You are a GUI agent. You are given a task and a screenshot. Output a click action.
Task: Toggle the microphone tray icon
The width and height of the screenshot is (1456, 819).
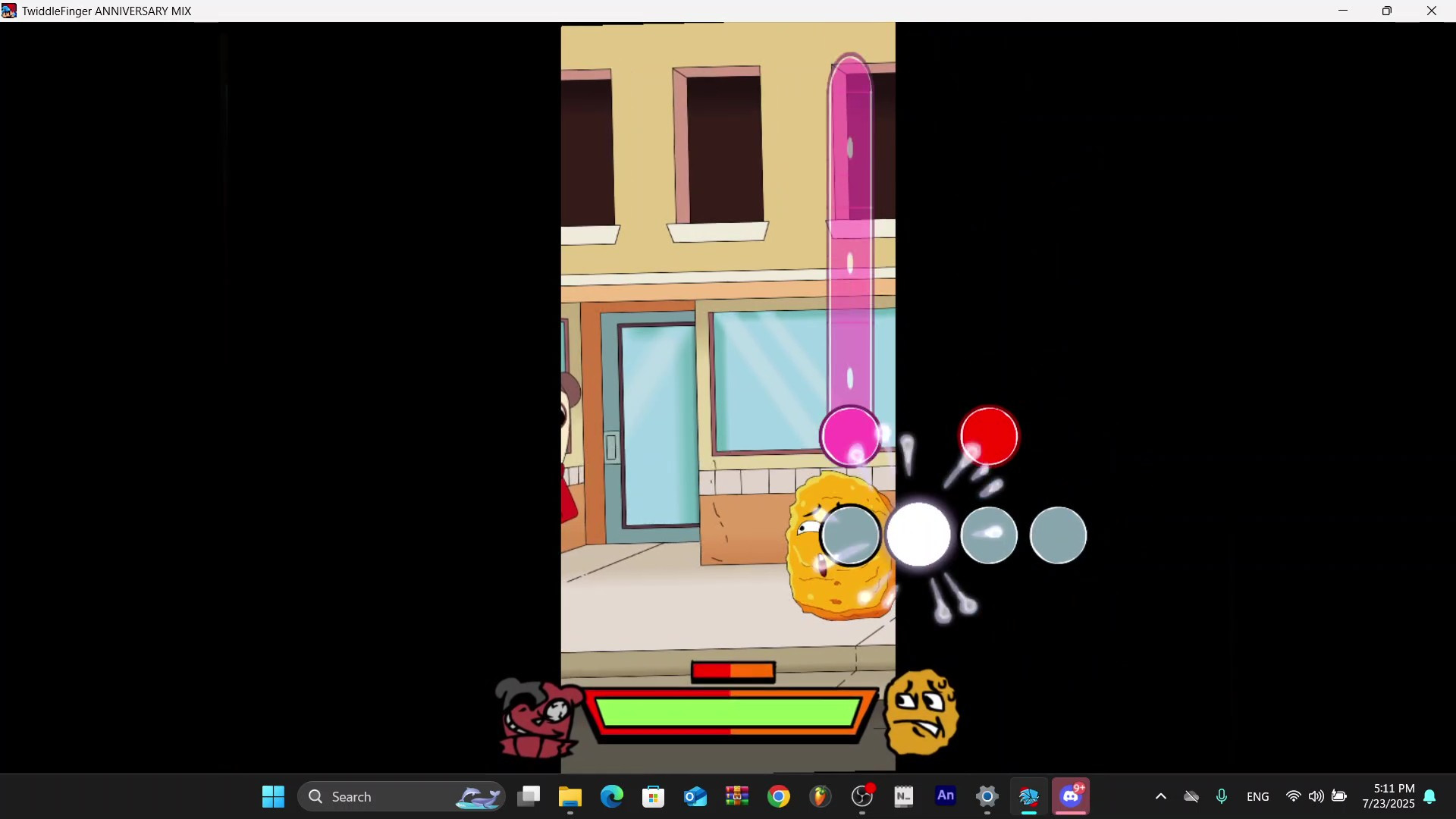coord(1221,796)
